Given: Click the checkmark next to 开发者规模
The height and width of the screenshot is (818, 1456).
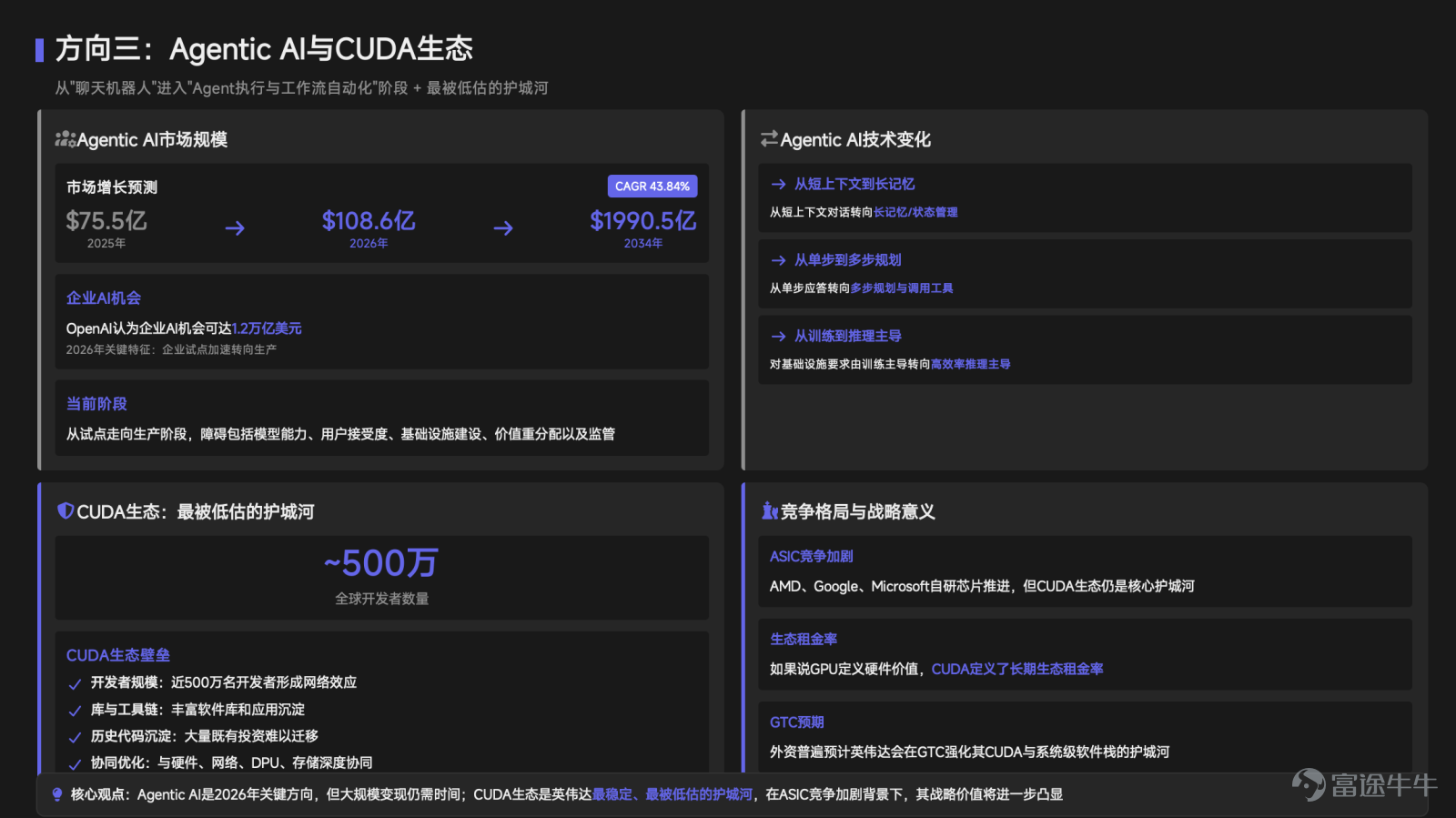Looking at the screenshot, I should [x=75, y=683].
